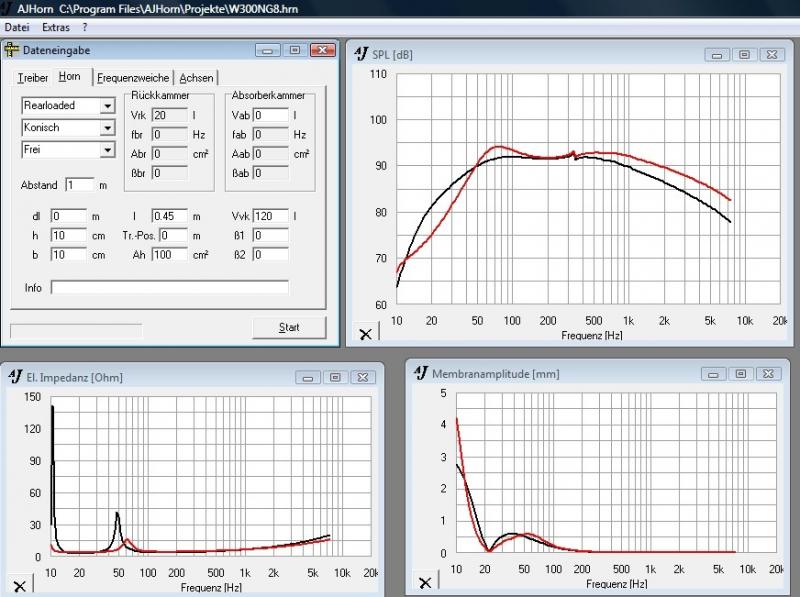This screenshot has width=800, height=597.
Task: Click the Vvk front chamber field
Action: 270,216
